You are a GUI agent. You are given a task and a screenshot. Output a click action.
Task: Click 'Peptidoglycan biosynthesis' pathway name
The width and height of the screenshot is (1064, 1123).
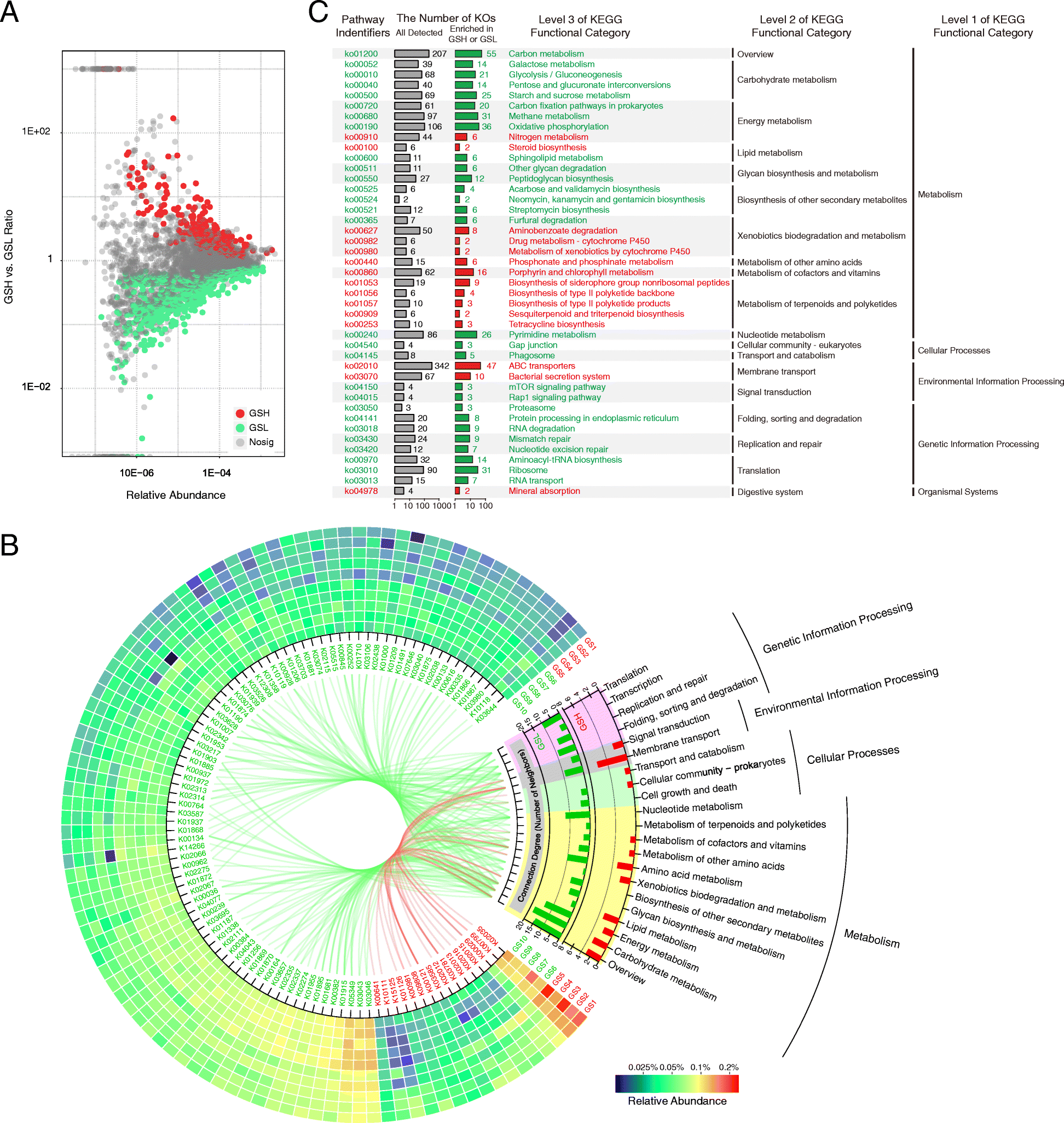point(560,178)
